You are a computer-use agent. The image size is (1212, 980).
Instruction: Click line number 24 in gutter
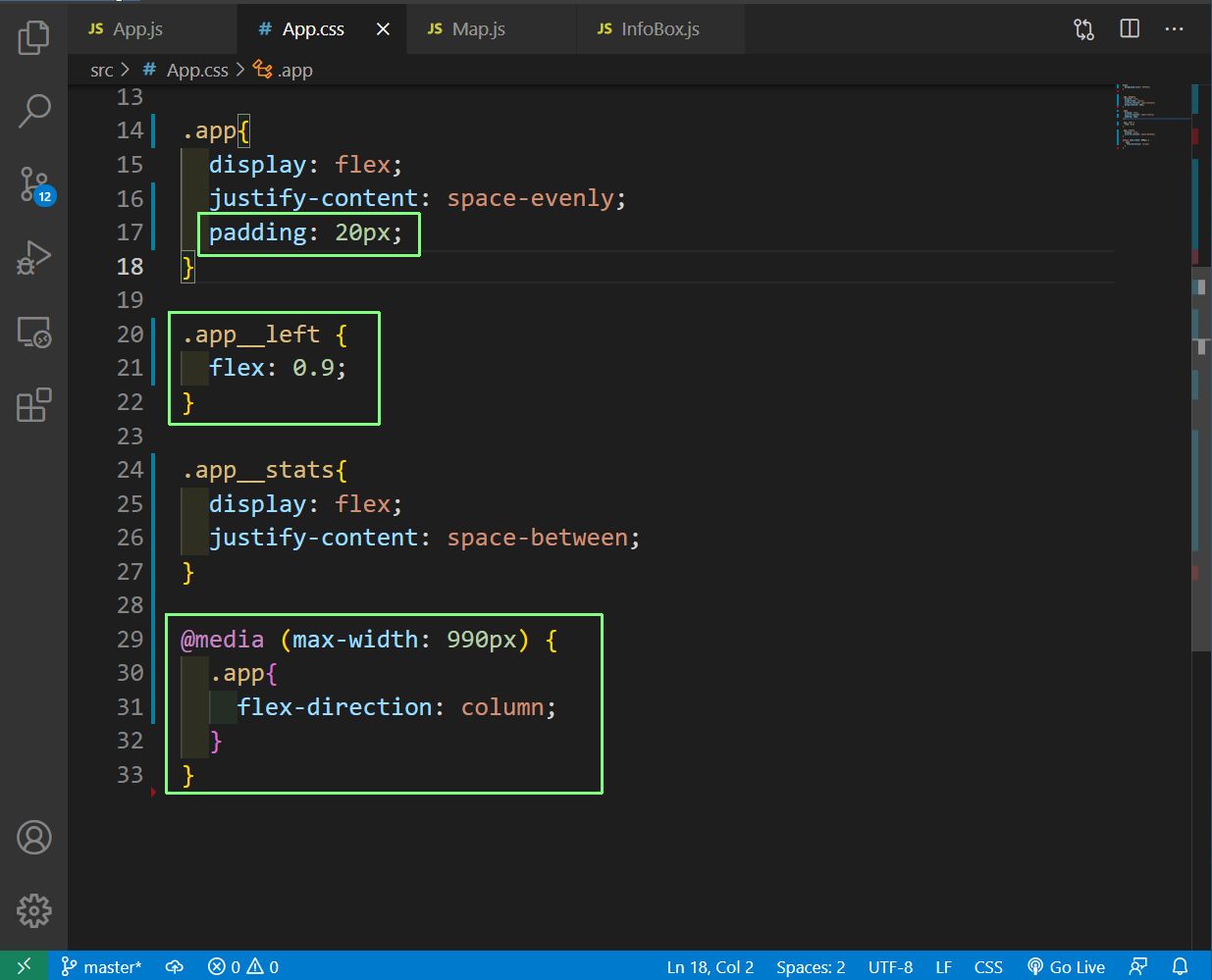click(x=130, y=470)
